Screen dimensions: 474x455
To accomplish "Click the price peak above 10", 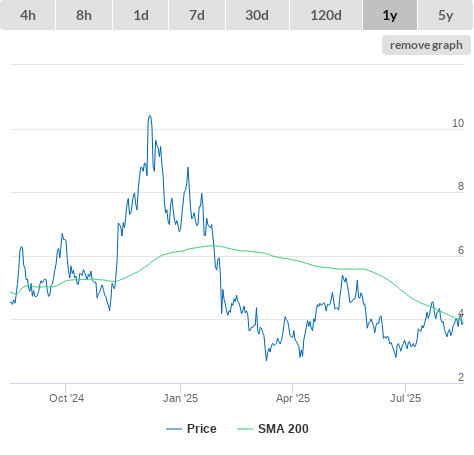I will [150, 116].
